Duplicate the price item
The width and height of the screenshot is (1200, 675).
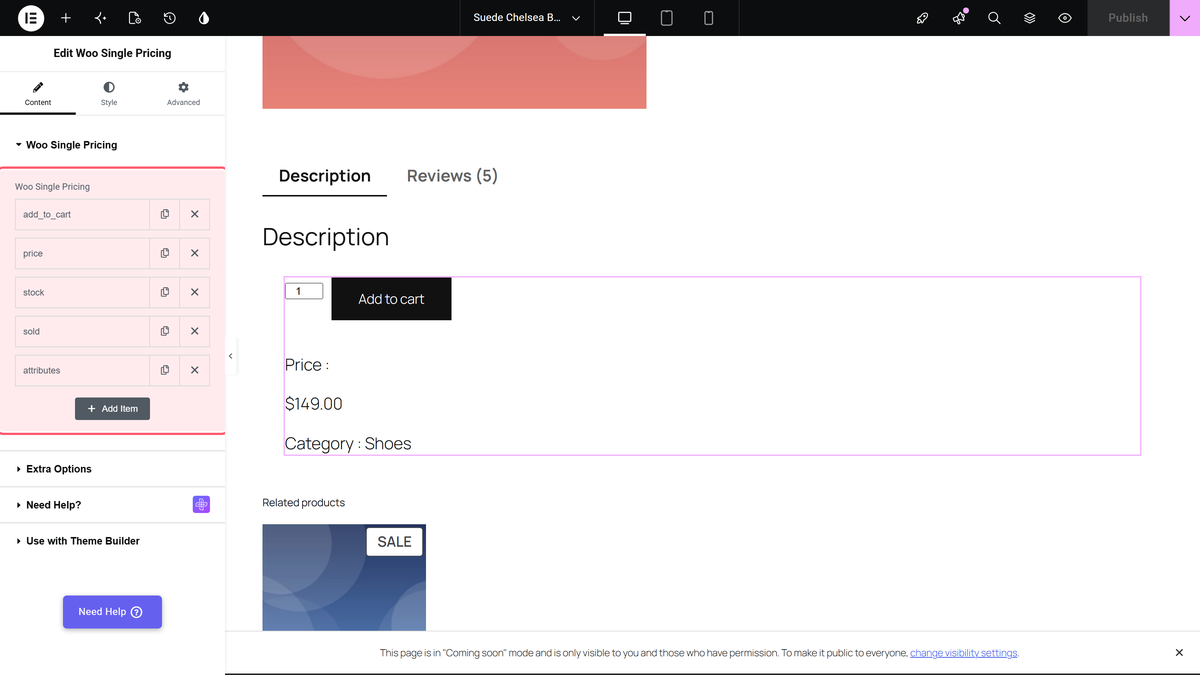tap(165, 253)
